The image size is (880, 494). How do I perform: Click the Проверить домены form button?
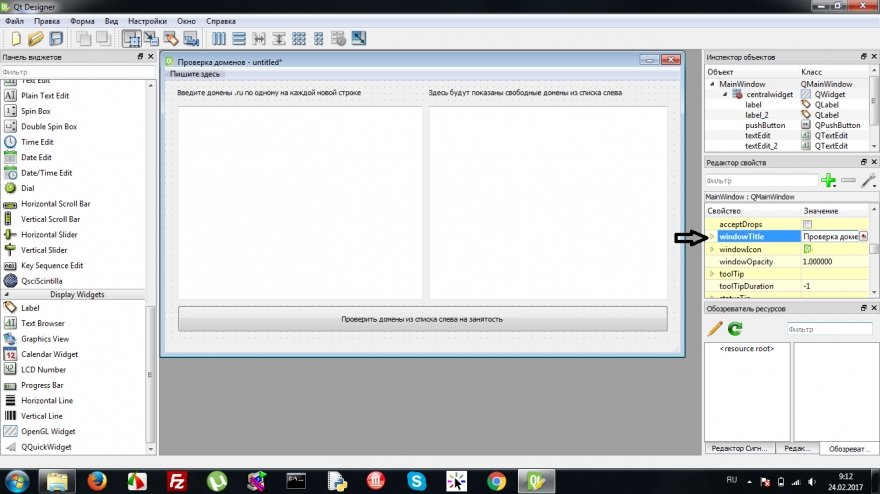pos(423,319)
